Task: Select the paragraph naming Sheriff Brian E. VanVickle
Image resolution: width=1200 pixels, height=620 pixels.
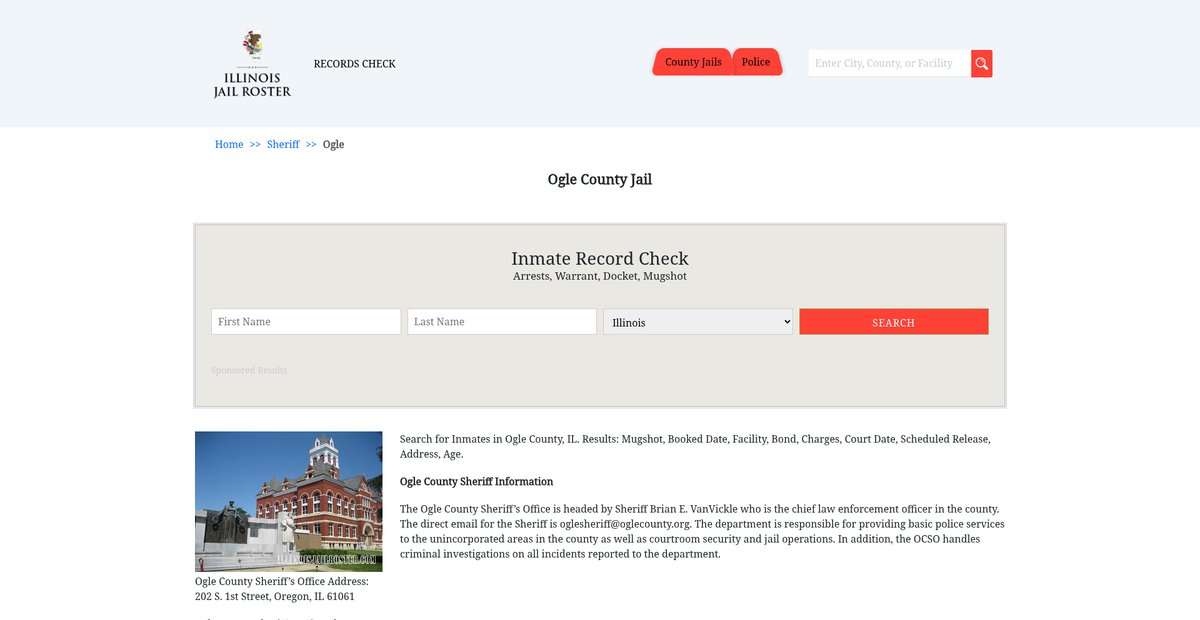Action: tap(702, 531)
